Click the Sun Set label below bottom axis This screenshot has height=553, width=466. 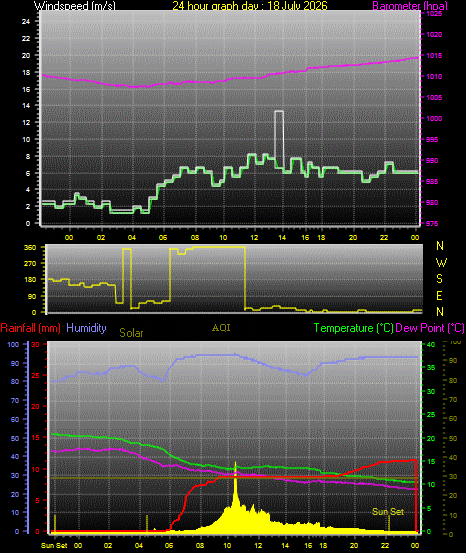tap(54, 546)
